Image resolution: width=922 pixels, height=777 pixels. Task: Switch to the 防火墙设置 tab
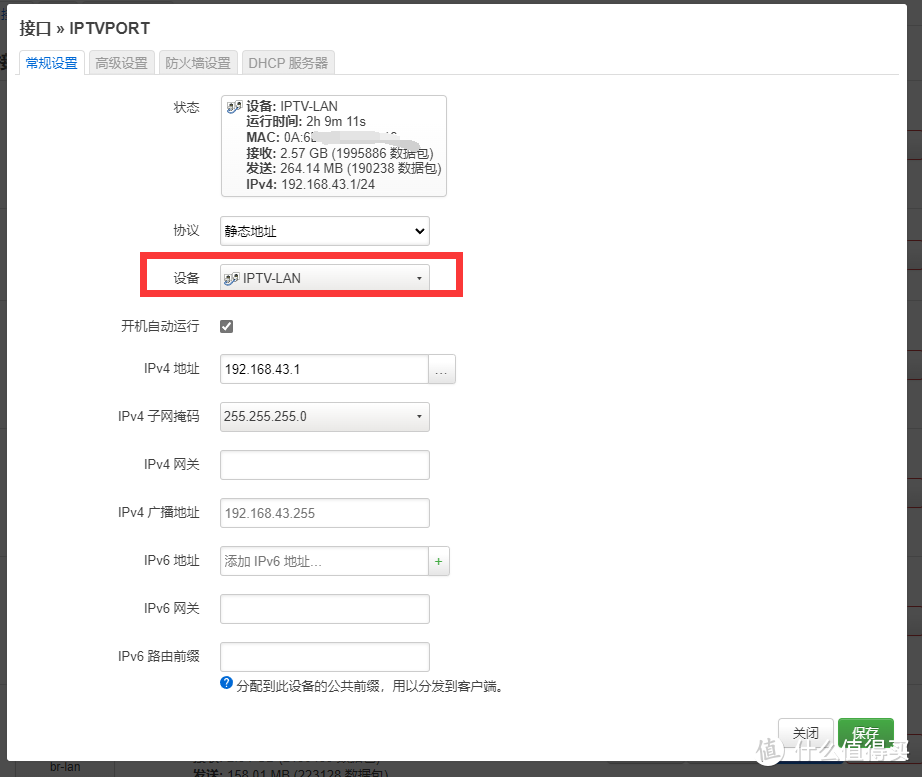[196, 62]
